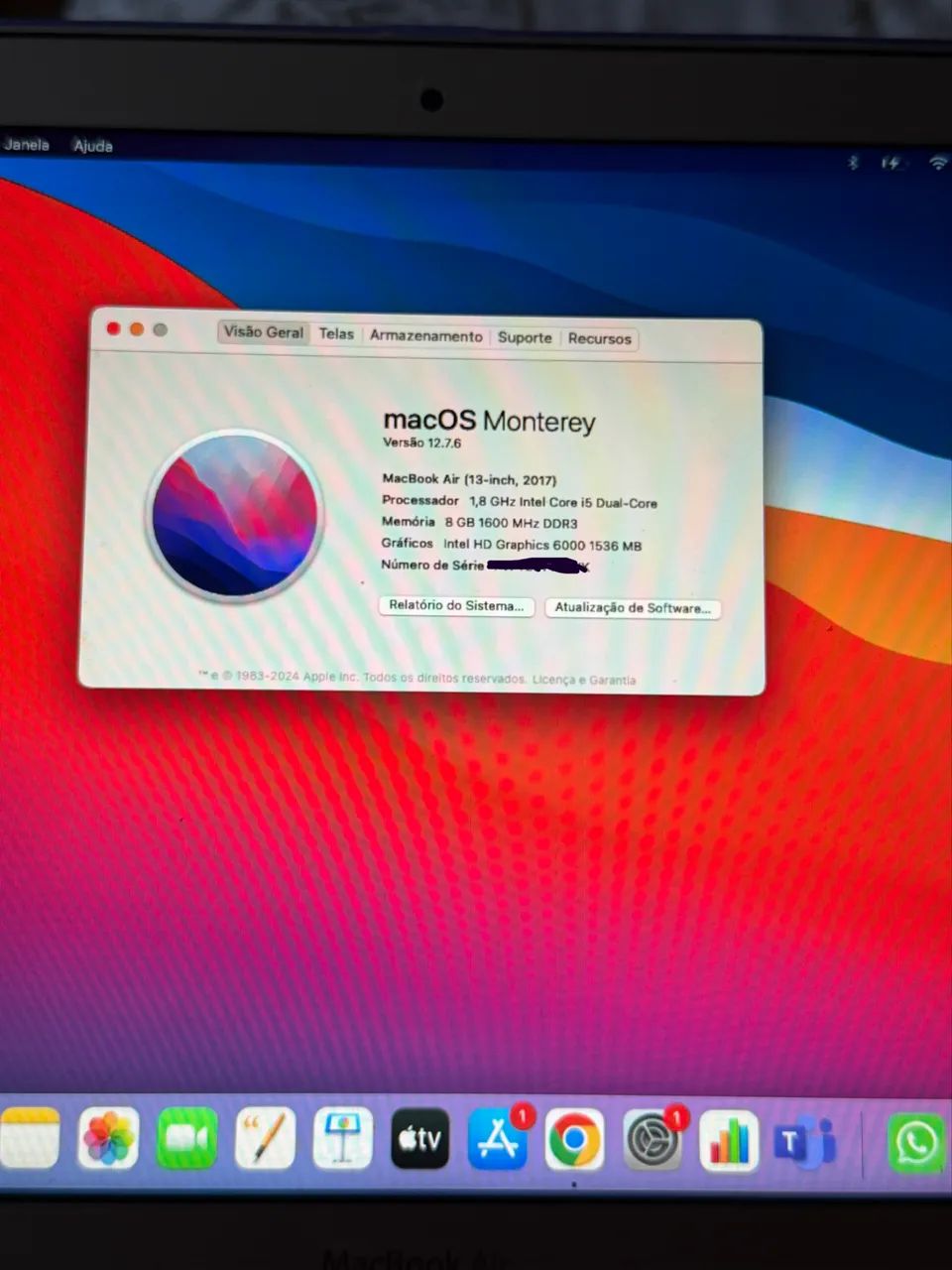Click the battery charging status icon
Image resolution: width=952 pixels, height=1270 pixels.
(x=892, y=163)
